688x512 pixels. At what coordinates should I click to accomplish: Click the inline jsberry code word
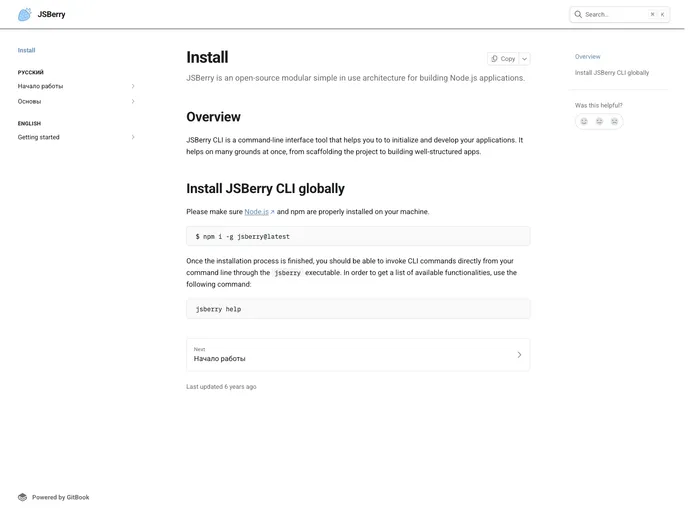(287, 273)
